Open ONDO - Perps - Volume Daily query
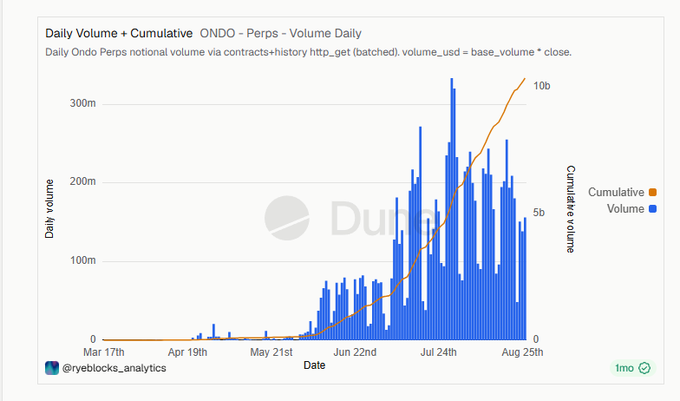 [x=281, y=33]
